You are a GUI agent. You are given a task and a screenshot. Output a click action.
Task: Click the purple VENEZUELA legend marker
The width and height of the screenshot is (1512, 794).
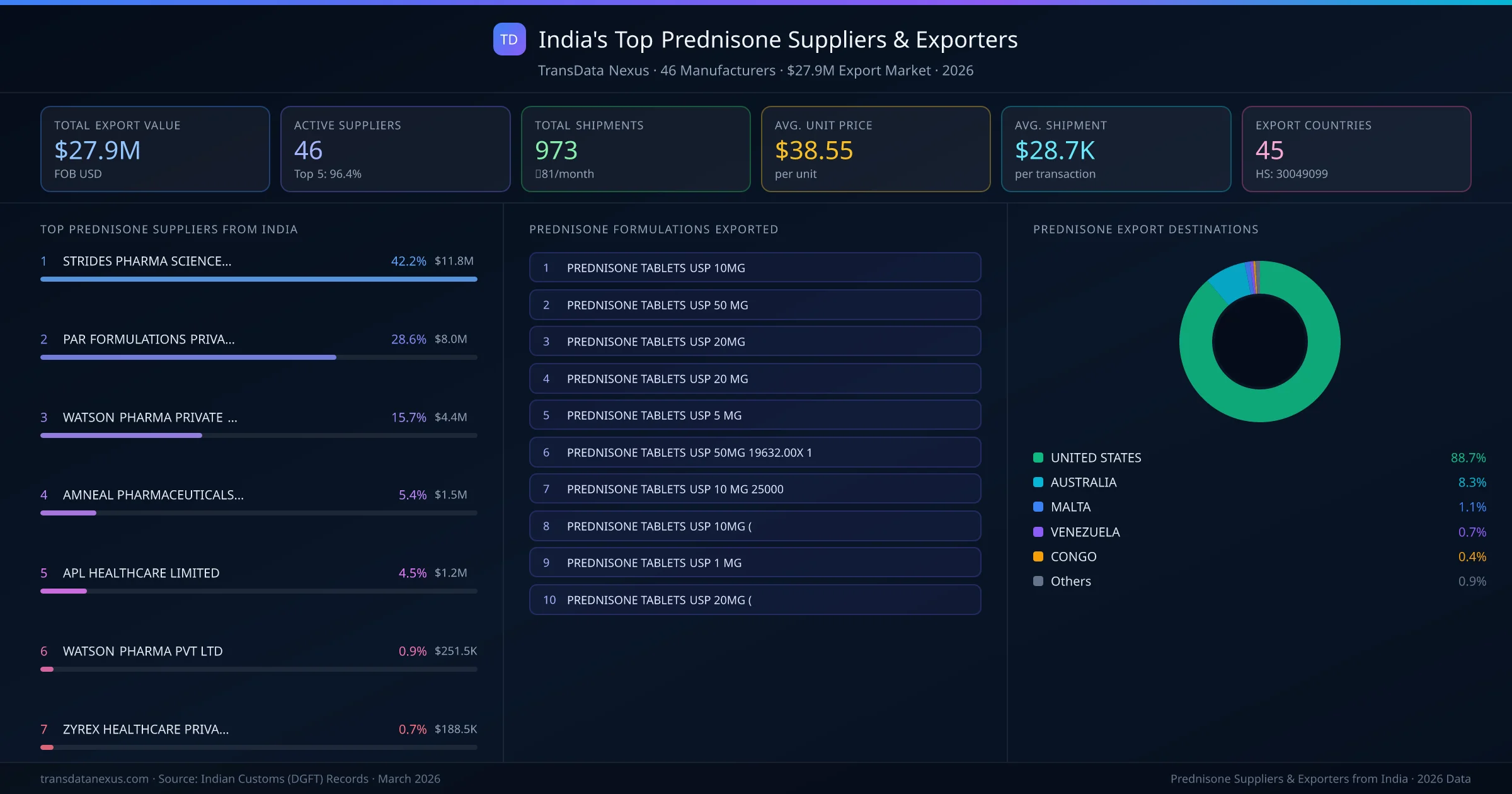1037,532
